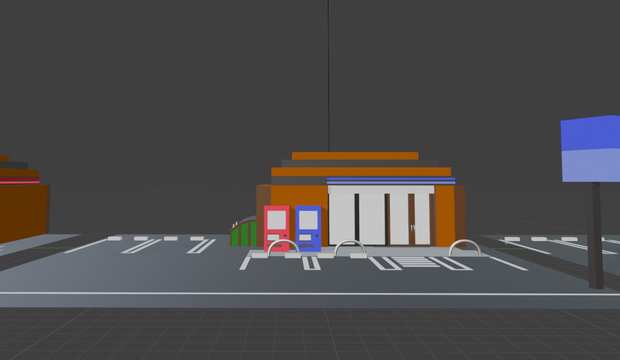
Task: Click the blue signboard on the pole
Action: point(590,149)
